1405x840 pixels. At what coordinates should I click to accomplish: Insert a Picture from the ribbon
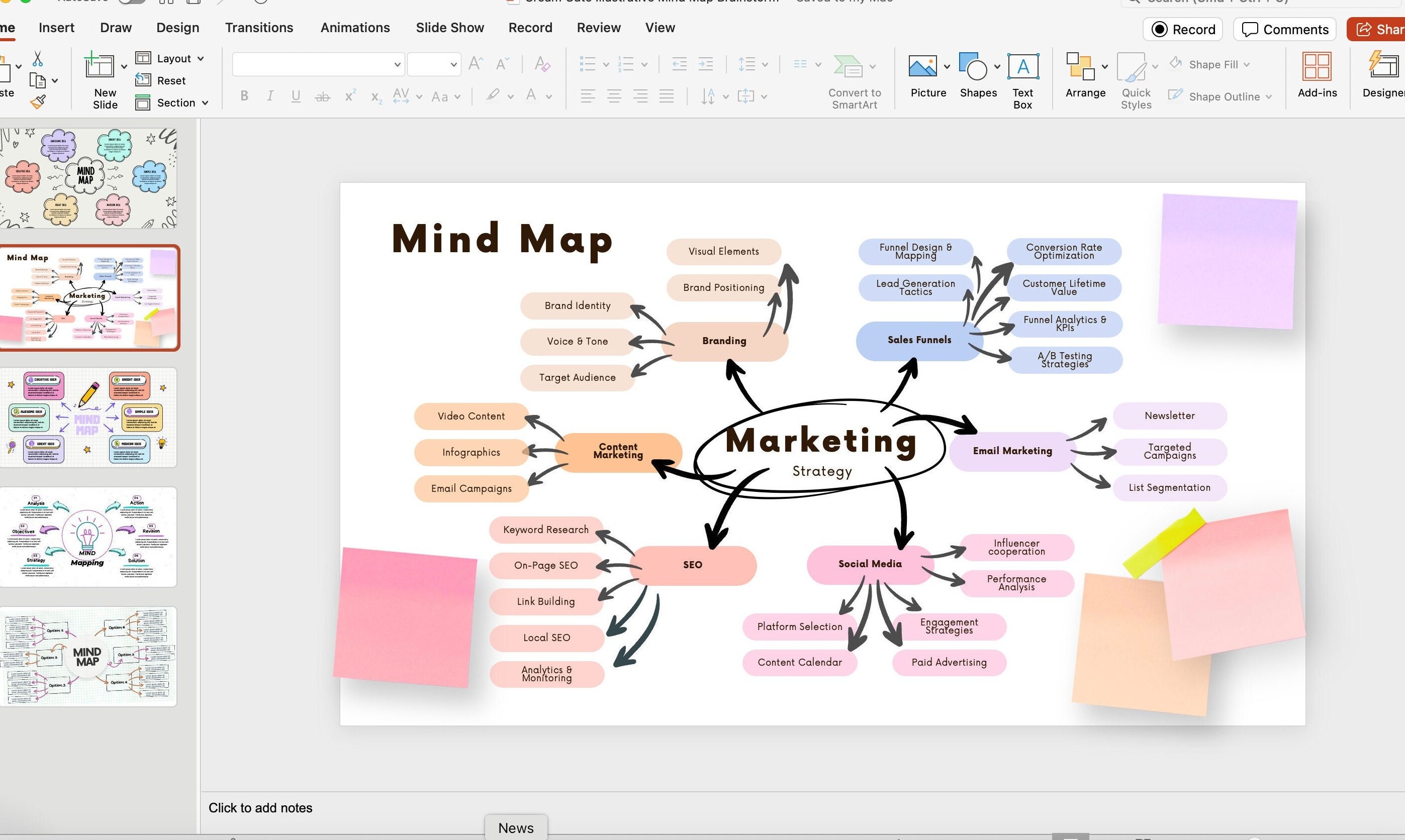coord(923,75)
